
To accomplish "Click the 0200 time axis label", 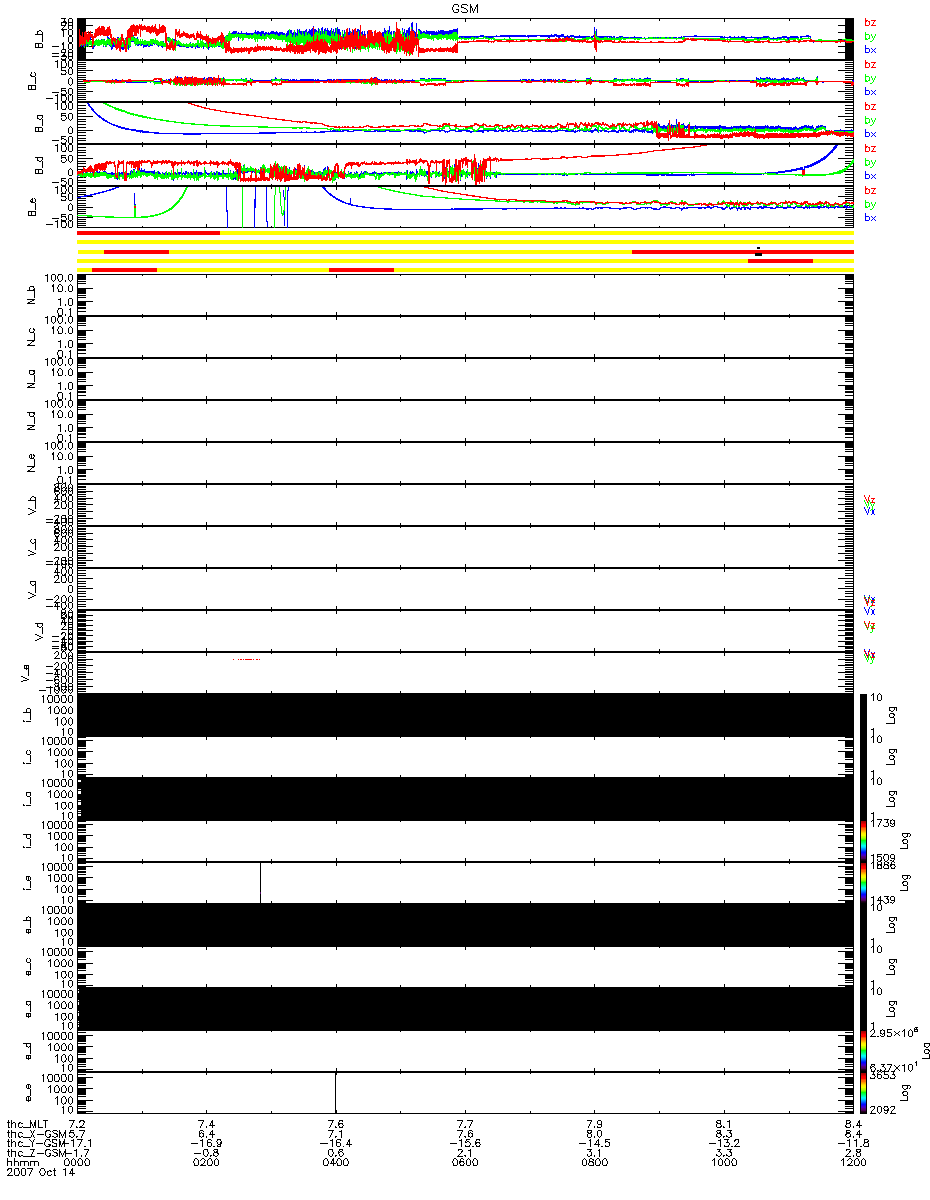I will tap(206, 1164).
